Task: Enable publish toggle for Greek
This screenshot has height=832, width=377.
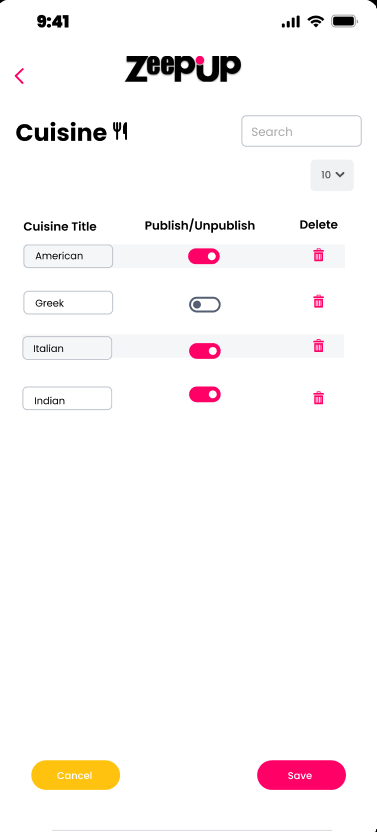Action: click(x=204, y=305)
